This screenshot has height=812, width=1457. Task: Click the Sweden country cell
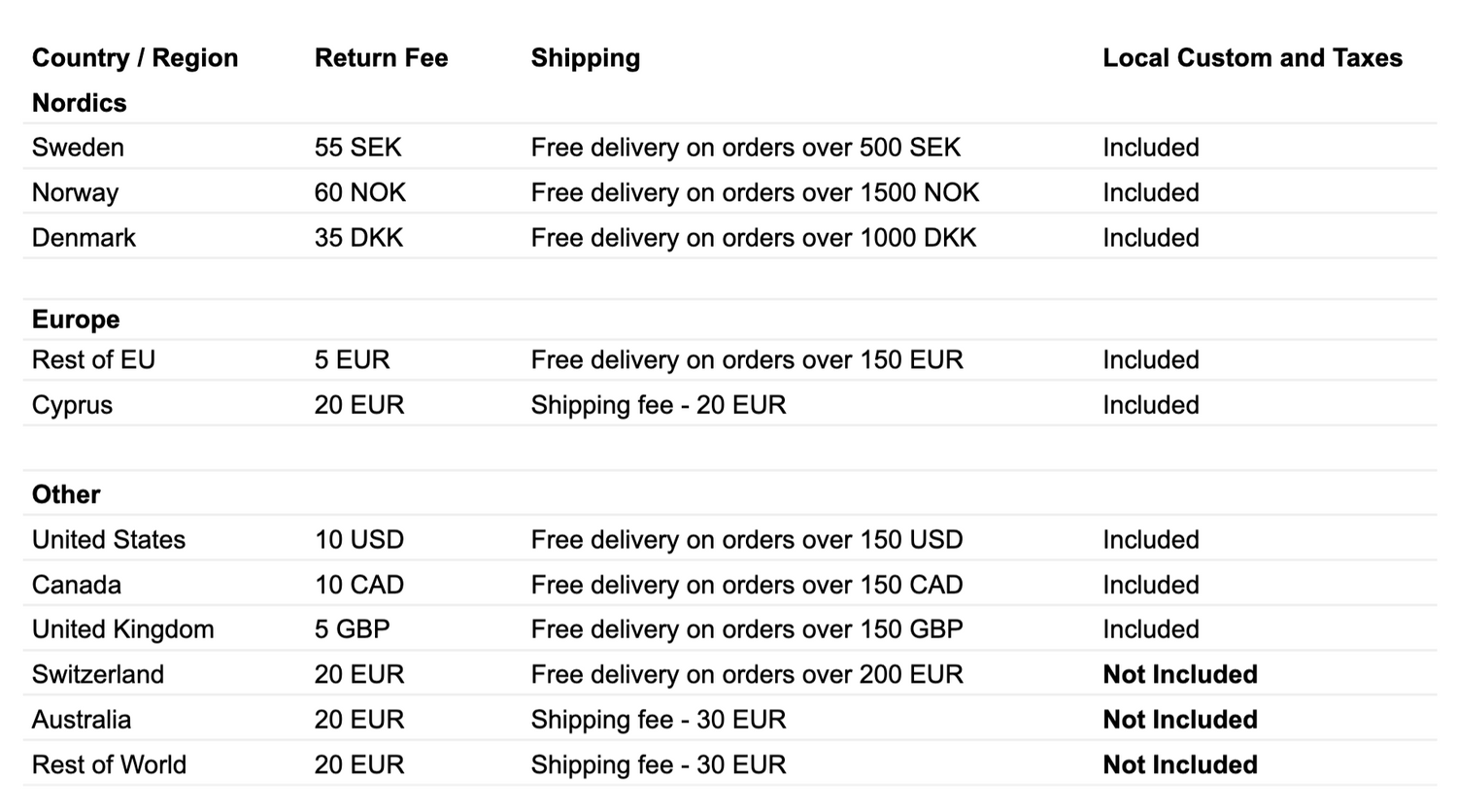click(x=78, y=148)
